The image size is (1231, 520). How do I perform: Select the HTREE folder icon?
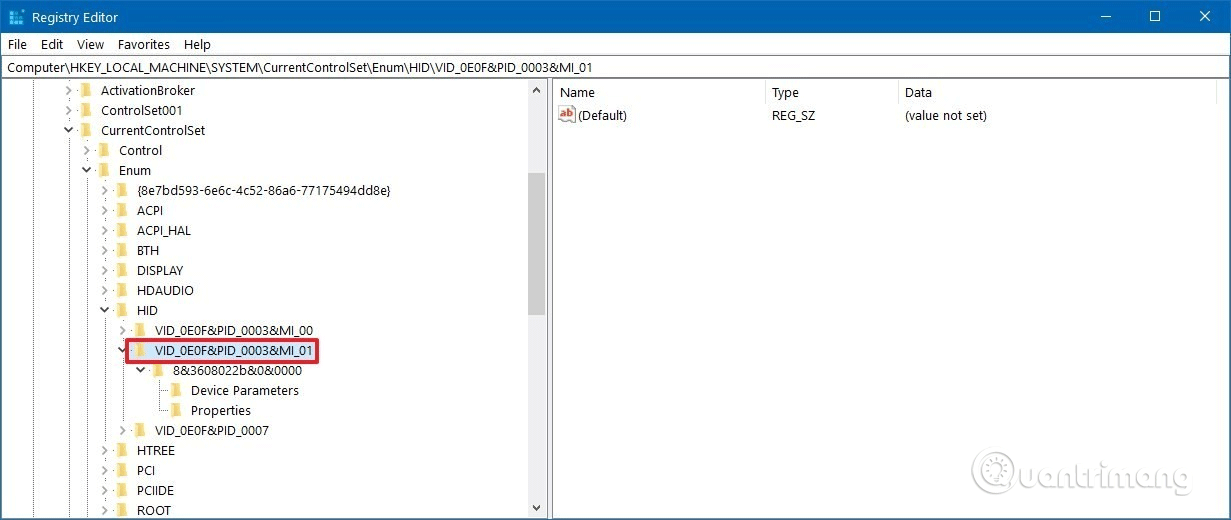coord(123,450)
